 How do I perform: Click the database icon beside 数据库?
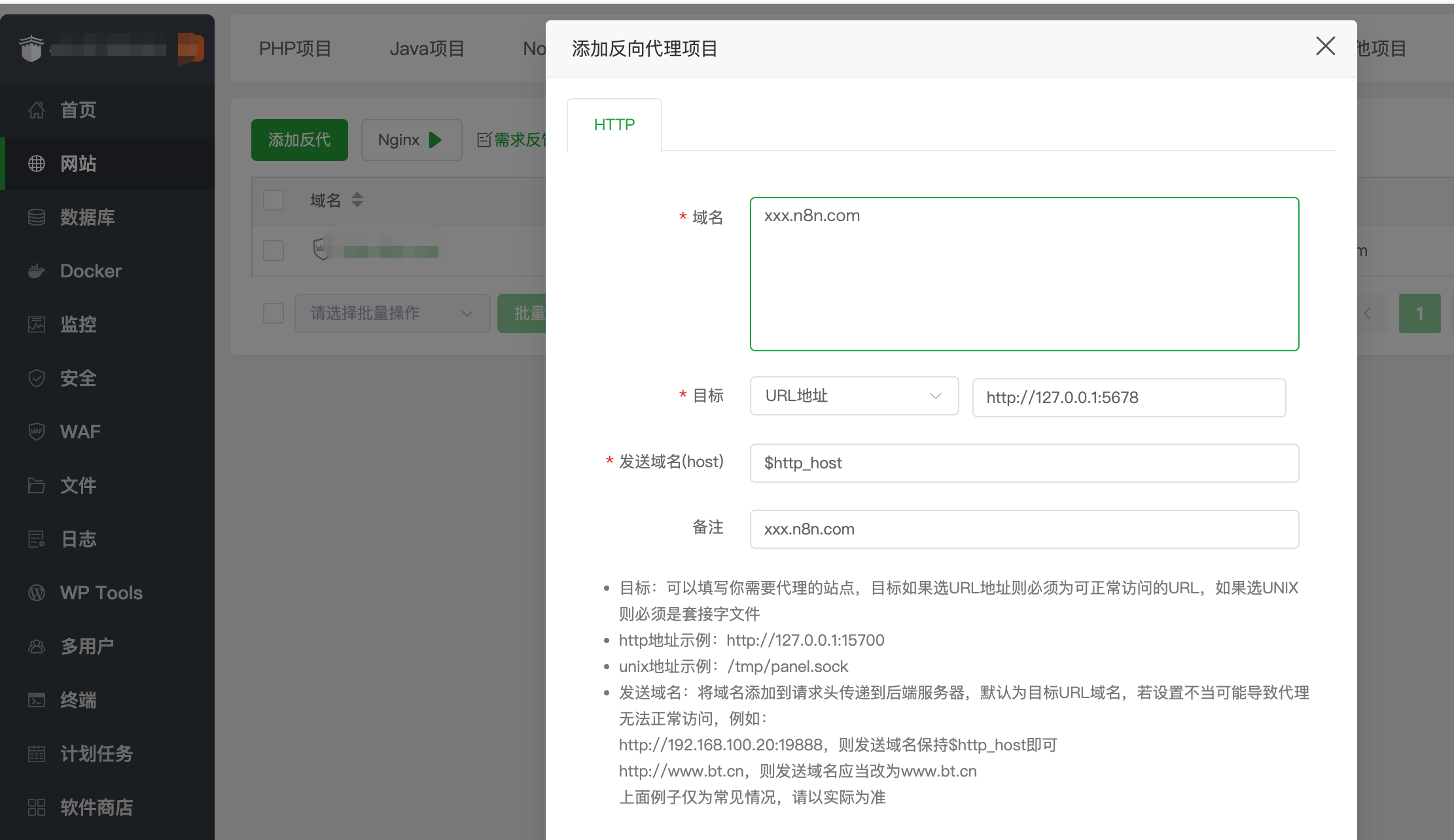click(37, 217)
